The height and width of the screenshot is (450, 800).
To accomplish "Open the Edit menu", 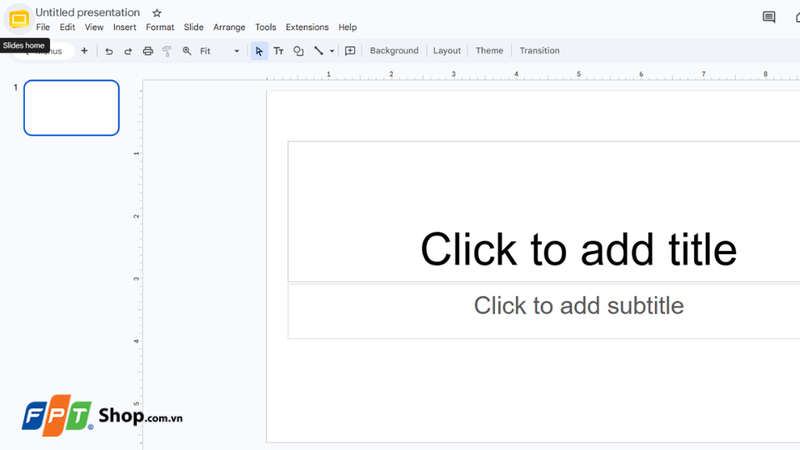I will pos(67,27).
